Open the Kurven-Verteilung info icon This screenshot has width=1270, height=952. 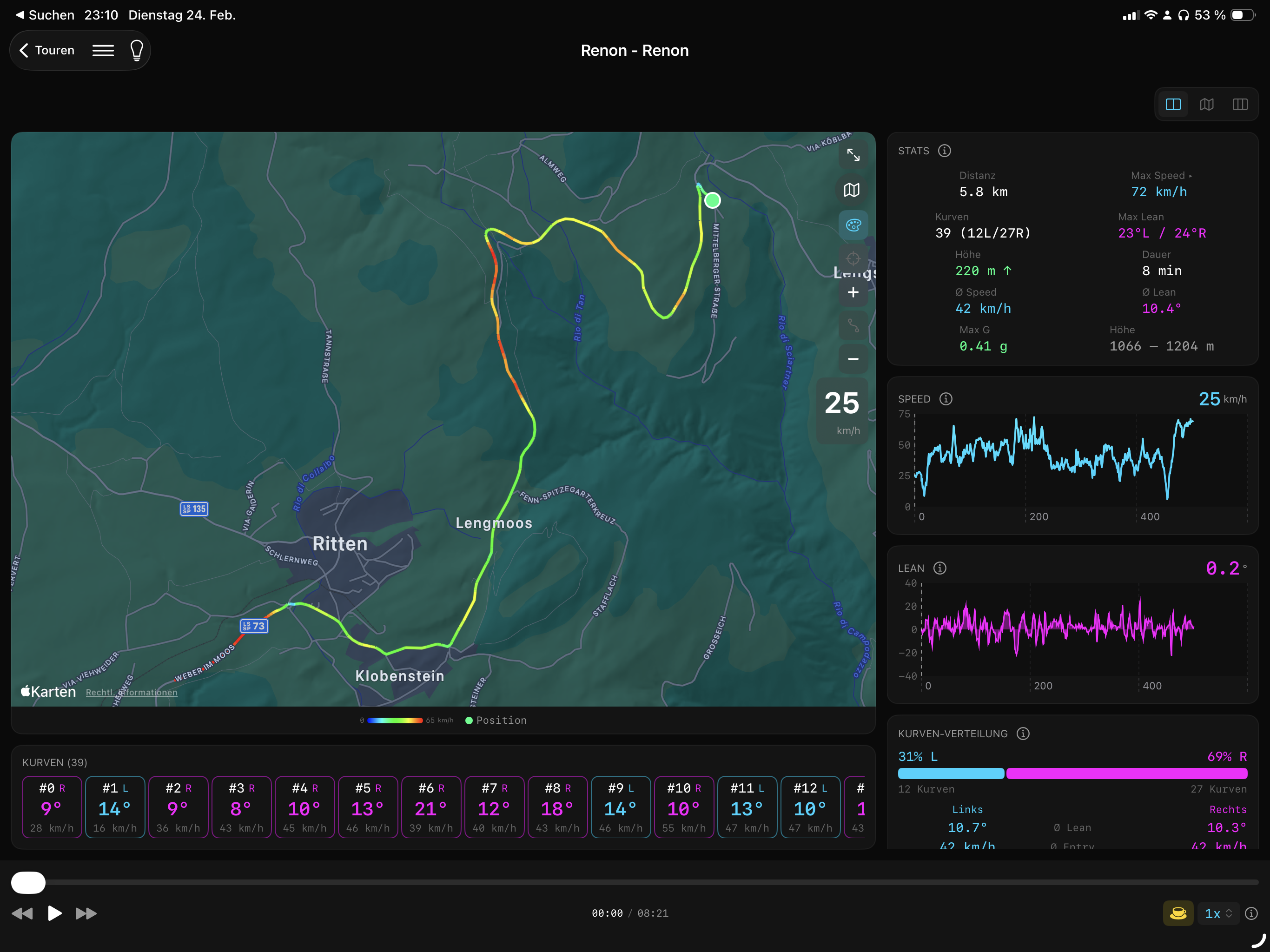point(1023,734)
